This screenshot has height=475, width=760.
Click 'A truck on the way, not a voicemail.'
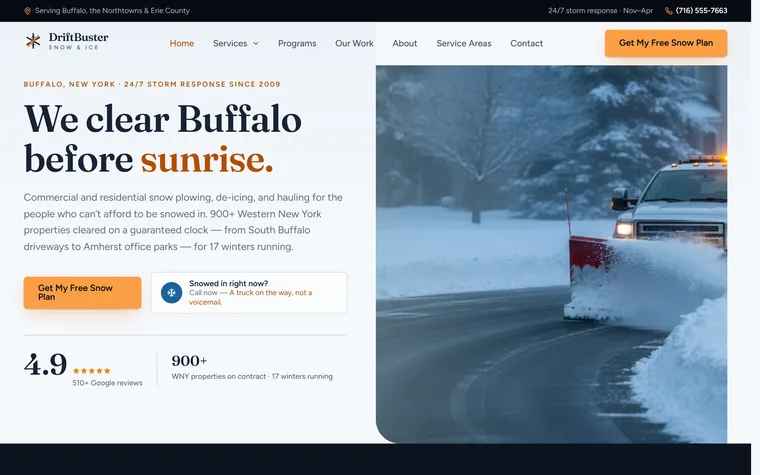click(x=251, y=297)
